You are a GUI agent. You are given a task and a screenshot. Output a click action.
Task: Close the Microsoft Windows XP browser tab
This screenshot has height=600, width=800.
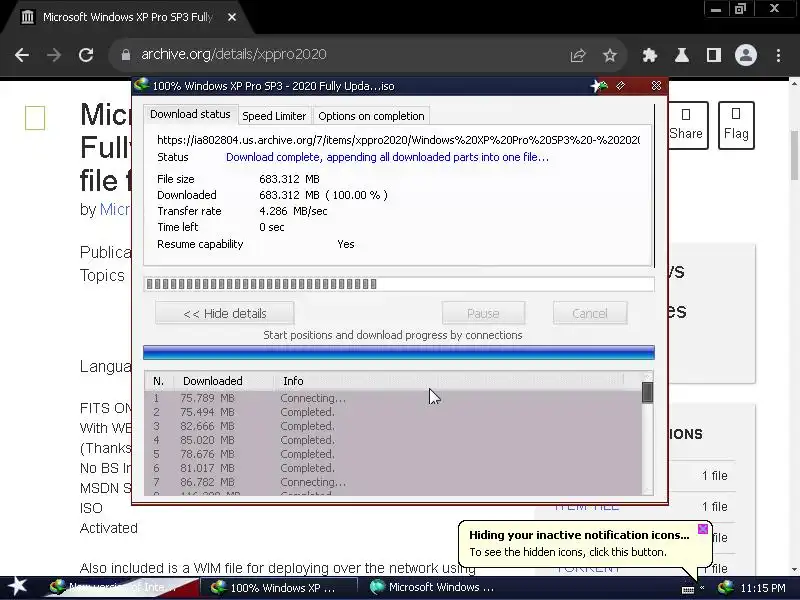coord(232,17)
